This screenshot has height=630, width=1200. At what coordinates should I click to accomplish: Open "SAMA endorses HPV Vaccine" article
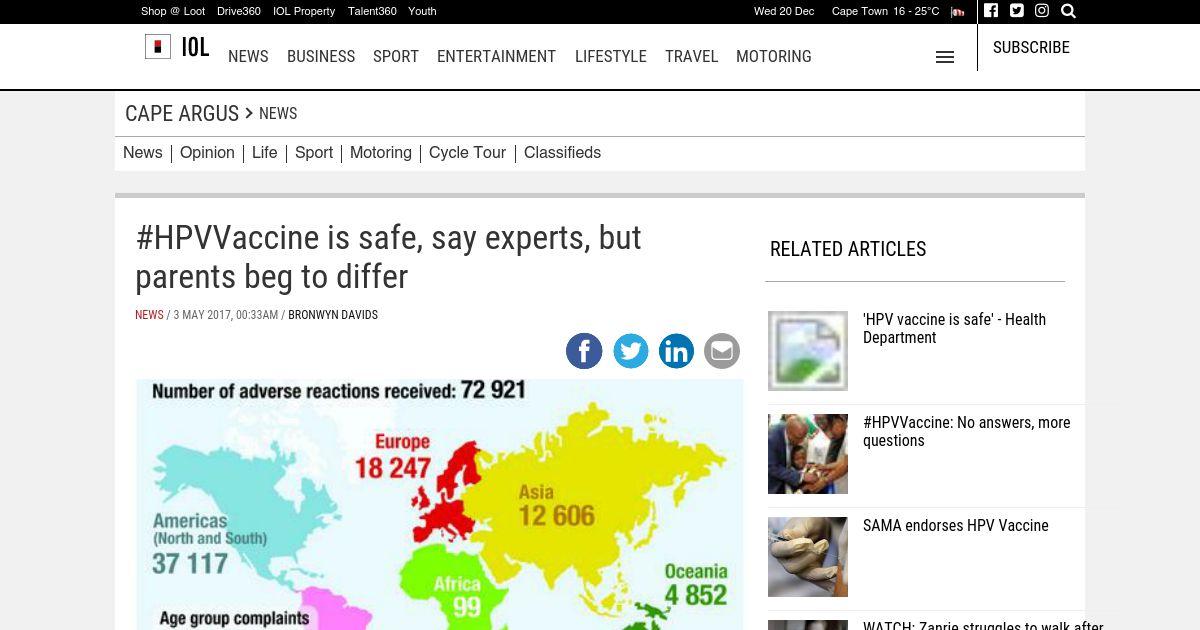point(956,526)
